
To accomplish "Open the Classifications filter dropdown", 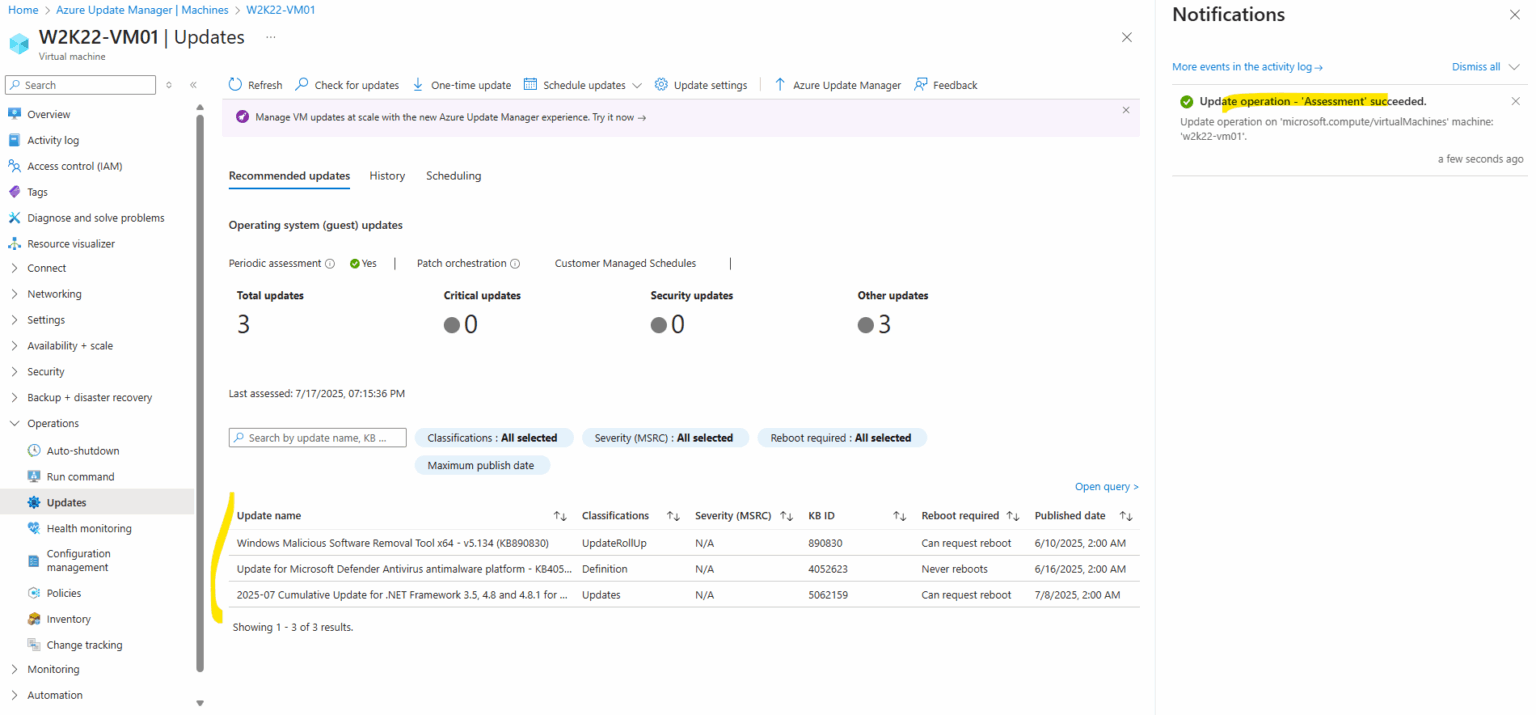I will (494, 437).
